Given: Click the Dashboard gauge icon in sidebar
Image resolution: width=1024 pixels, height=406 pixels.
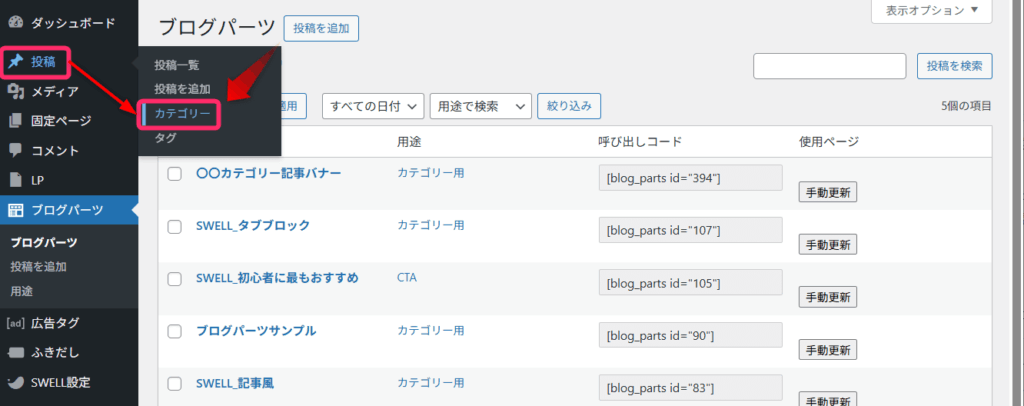Looking at the screenshot, I should tap(16, 22).
